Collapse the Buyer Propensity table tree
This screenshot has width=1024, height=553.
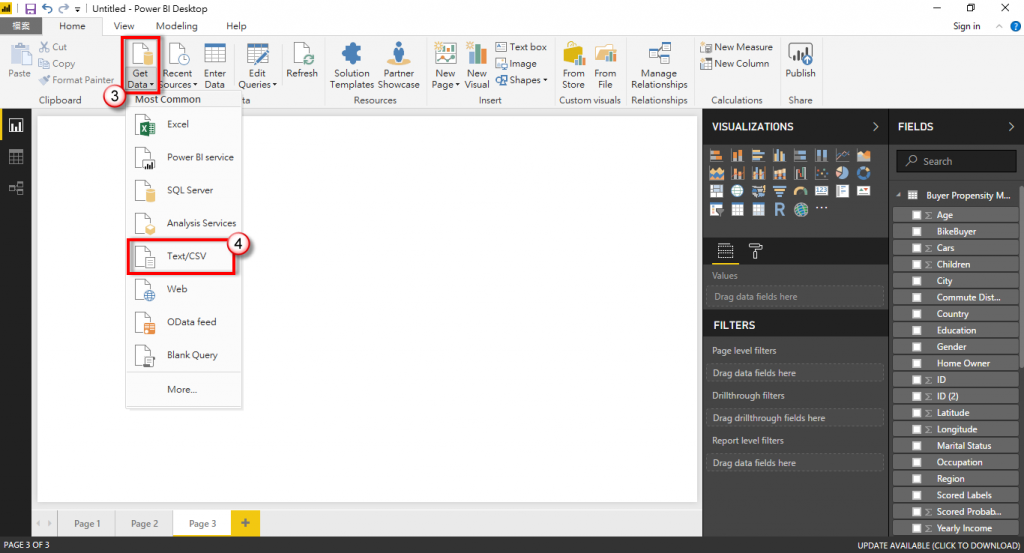coord(899,195)
